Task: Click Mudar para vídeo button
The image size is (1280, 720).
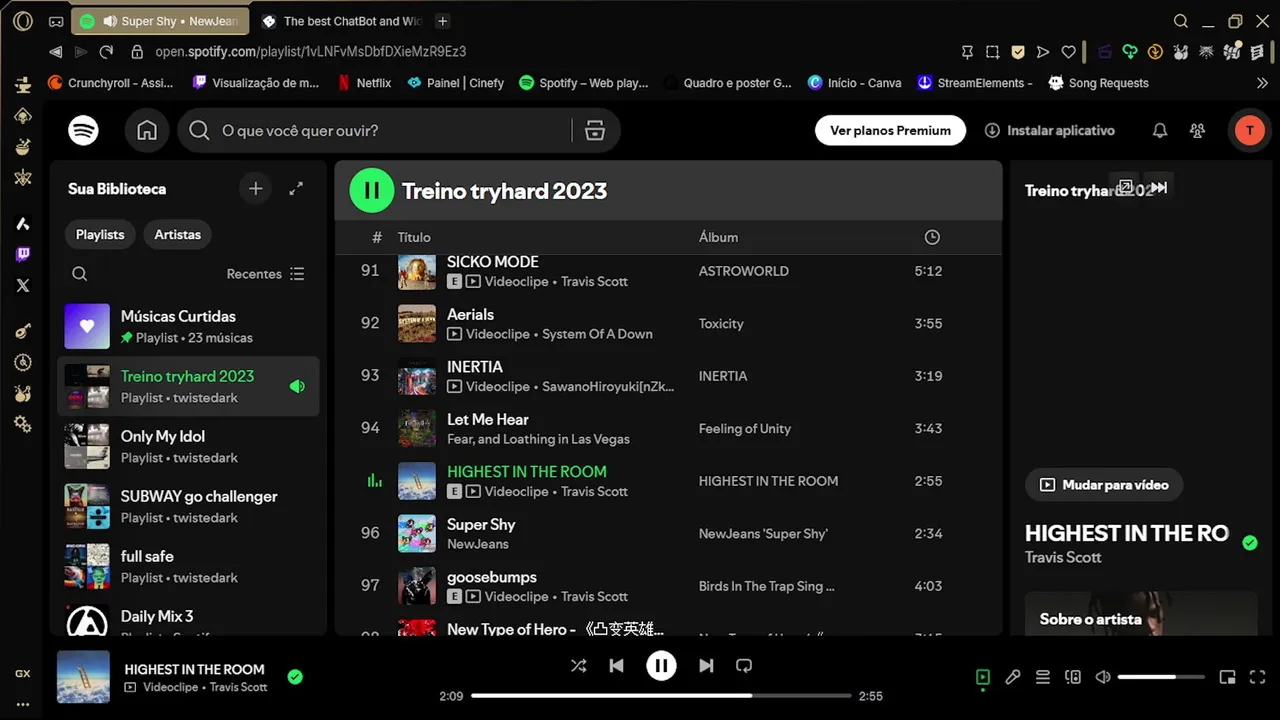Action: click(x=1104, y=485)
